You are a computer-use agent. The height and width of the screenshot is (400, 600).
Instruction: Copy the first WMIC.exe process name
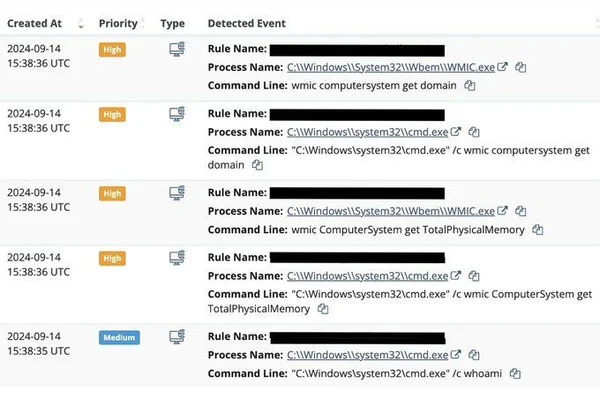point(521,67)
